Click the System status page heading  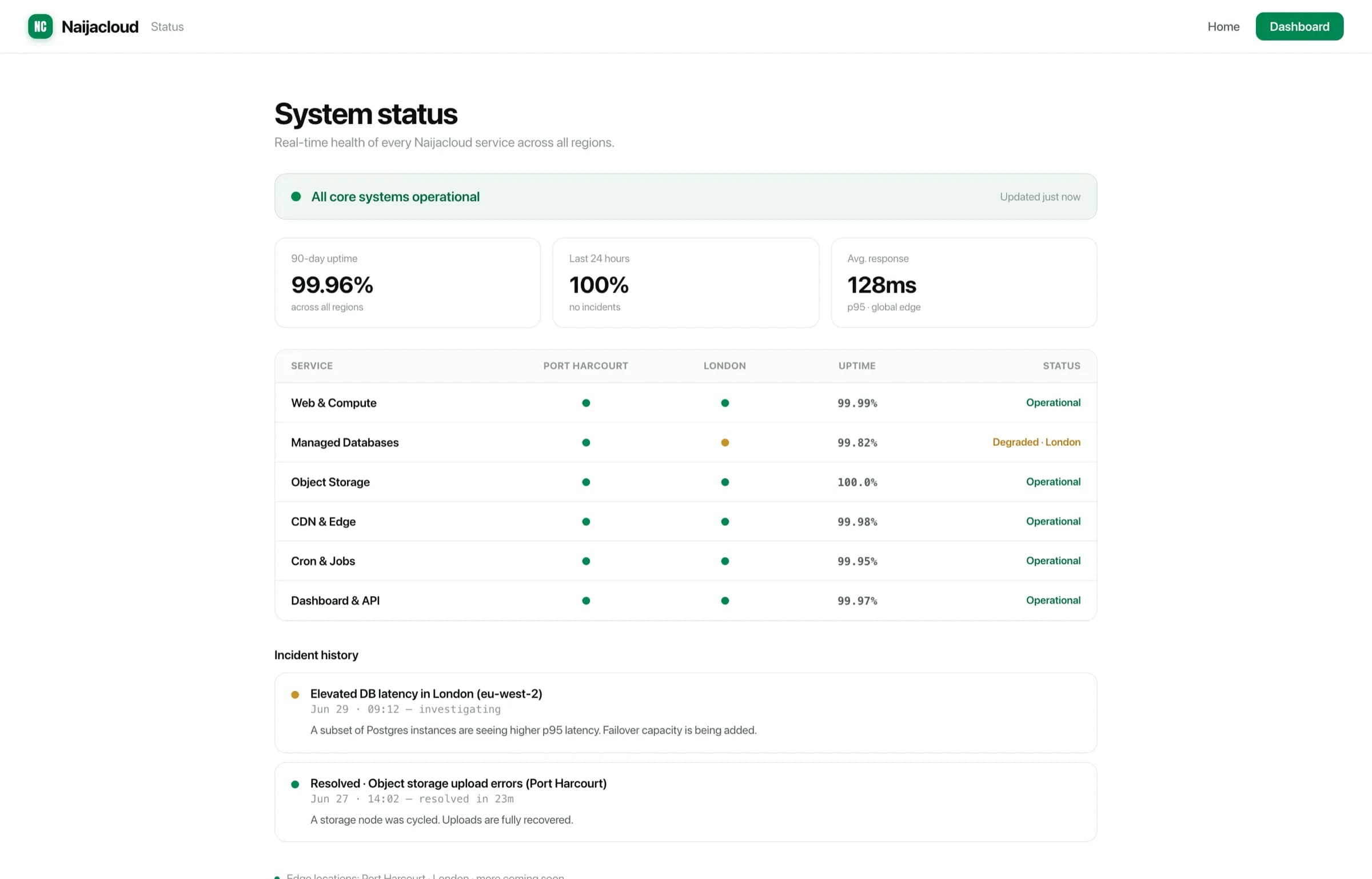click(x=366, y=114)
